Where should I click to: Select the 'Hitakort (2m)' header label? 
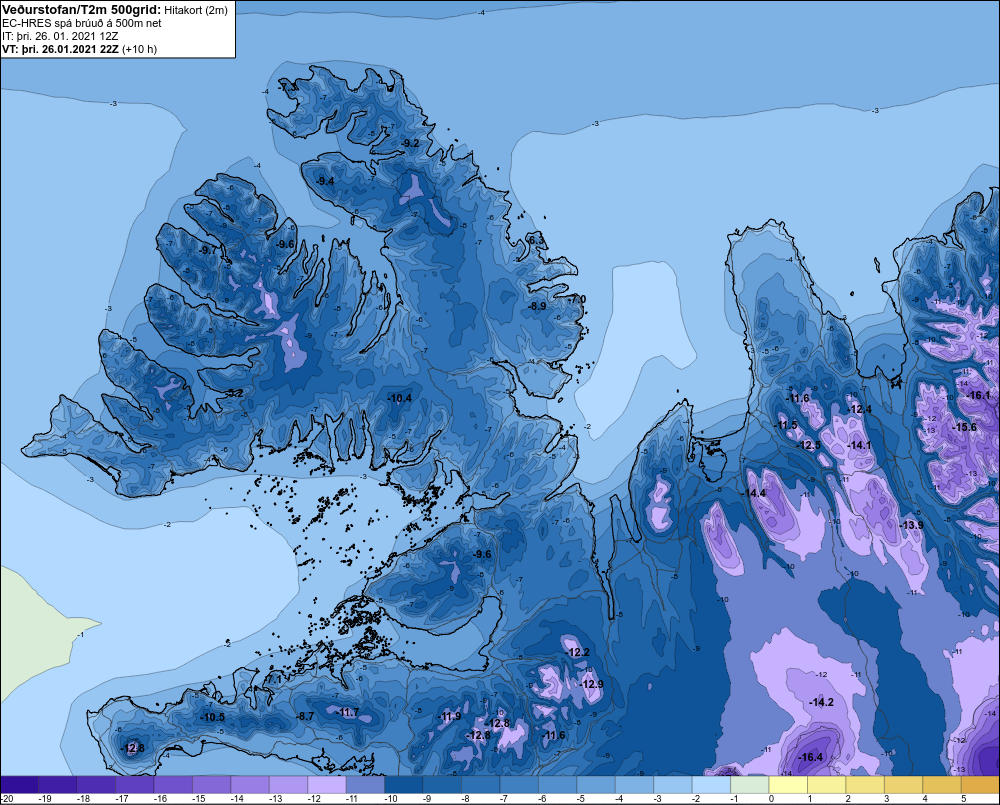196,10
